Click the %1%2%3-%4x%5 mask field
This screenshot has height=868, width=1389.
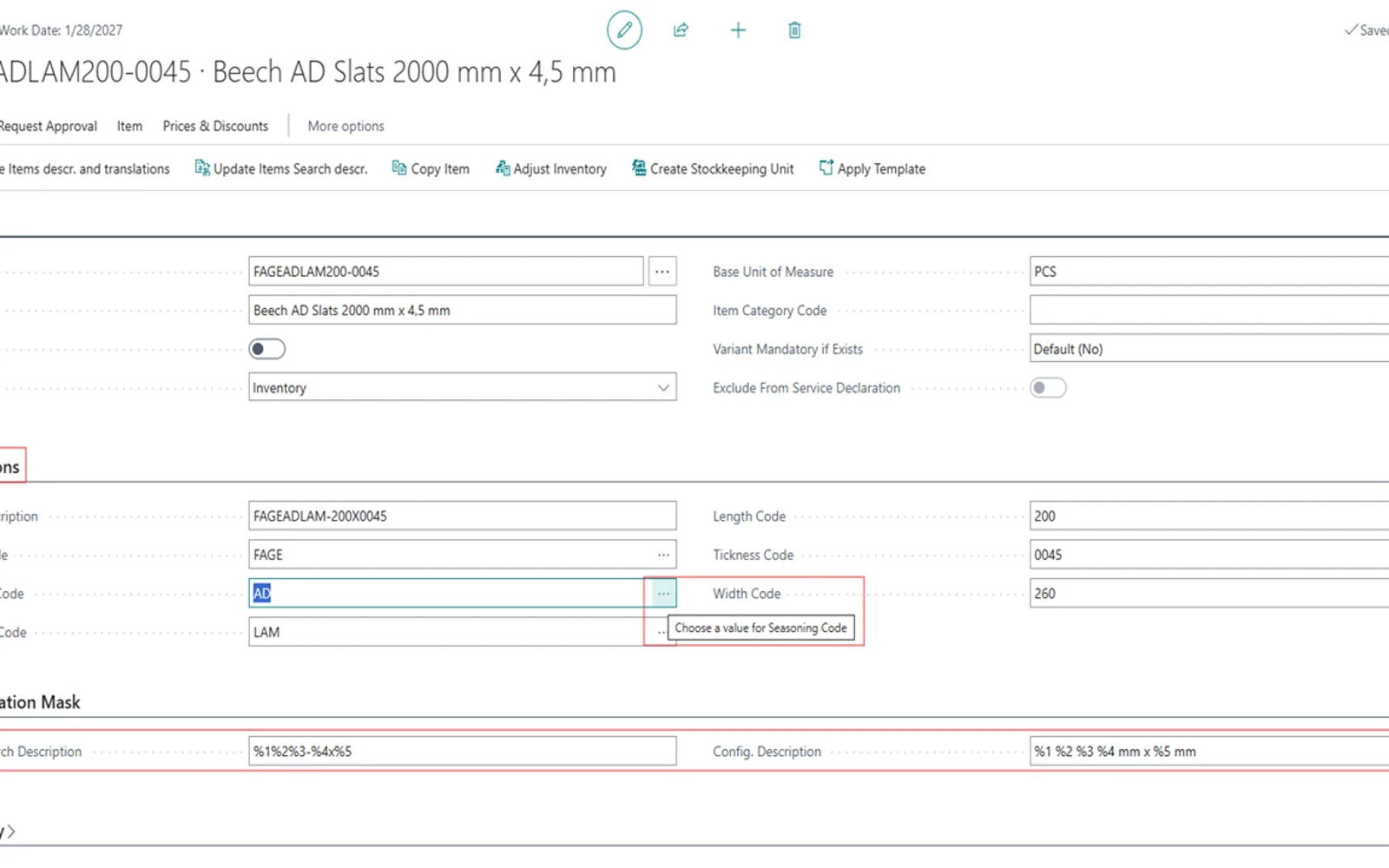pyautogui.click(x=463, y=752)
